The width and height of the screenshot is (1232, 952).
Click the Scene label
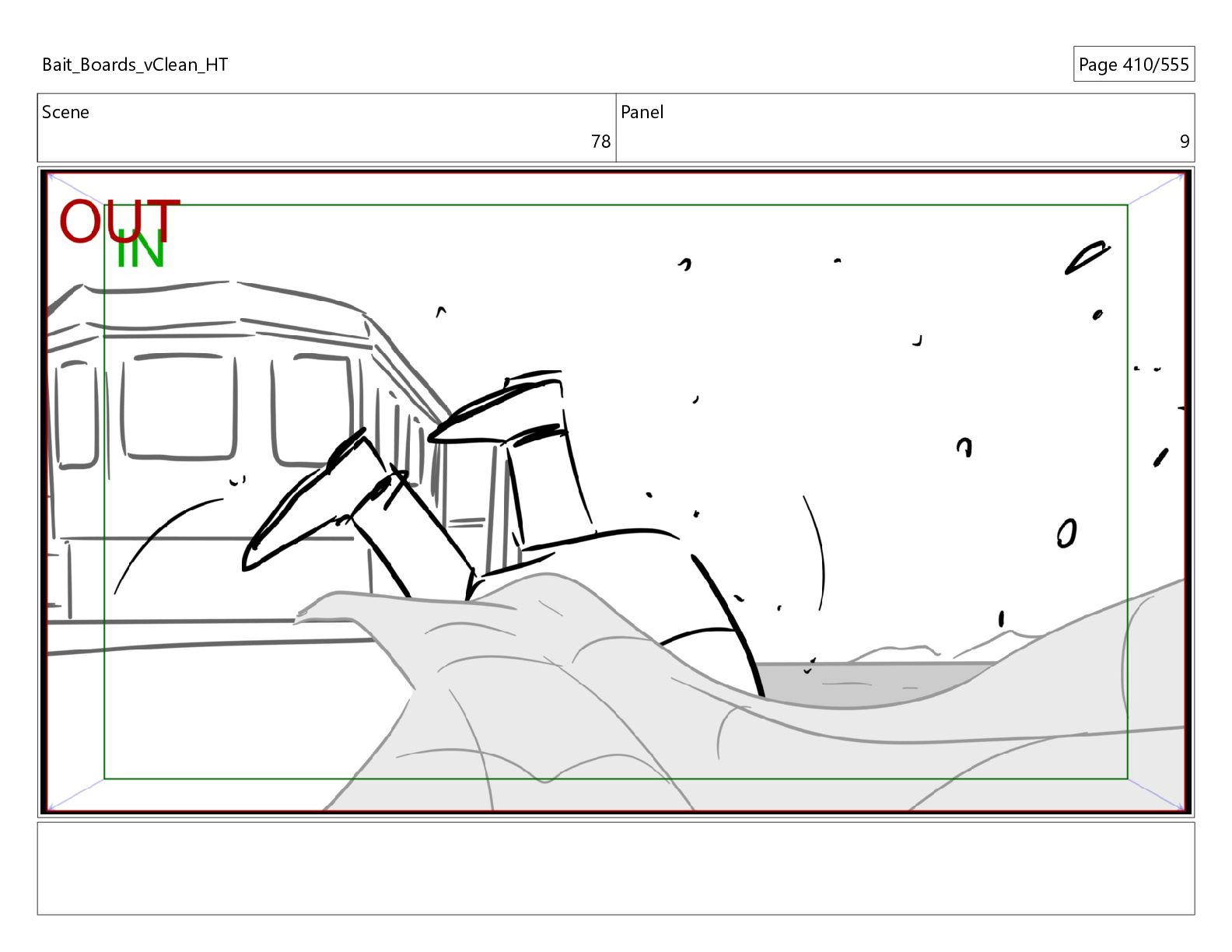point(65,112)
